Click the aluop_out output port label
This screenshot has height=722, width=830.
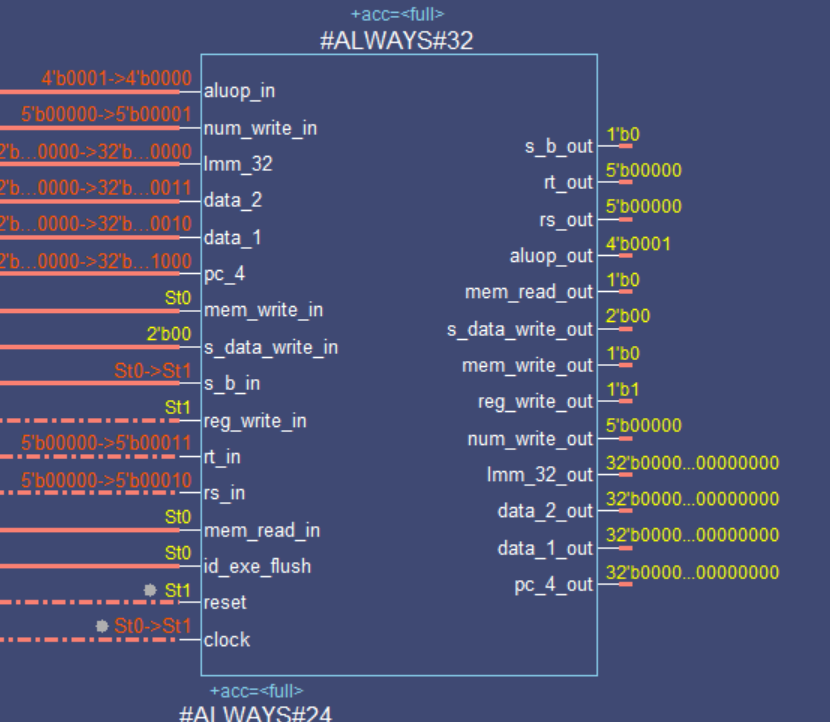pos(551,256)
